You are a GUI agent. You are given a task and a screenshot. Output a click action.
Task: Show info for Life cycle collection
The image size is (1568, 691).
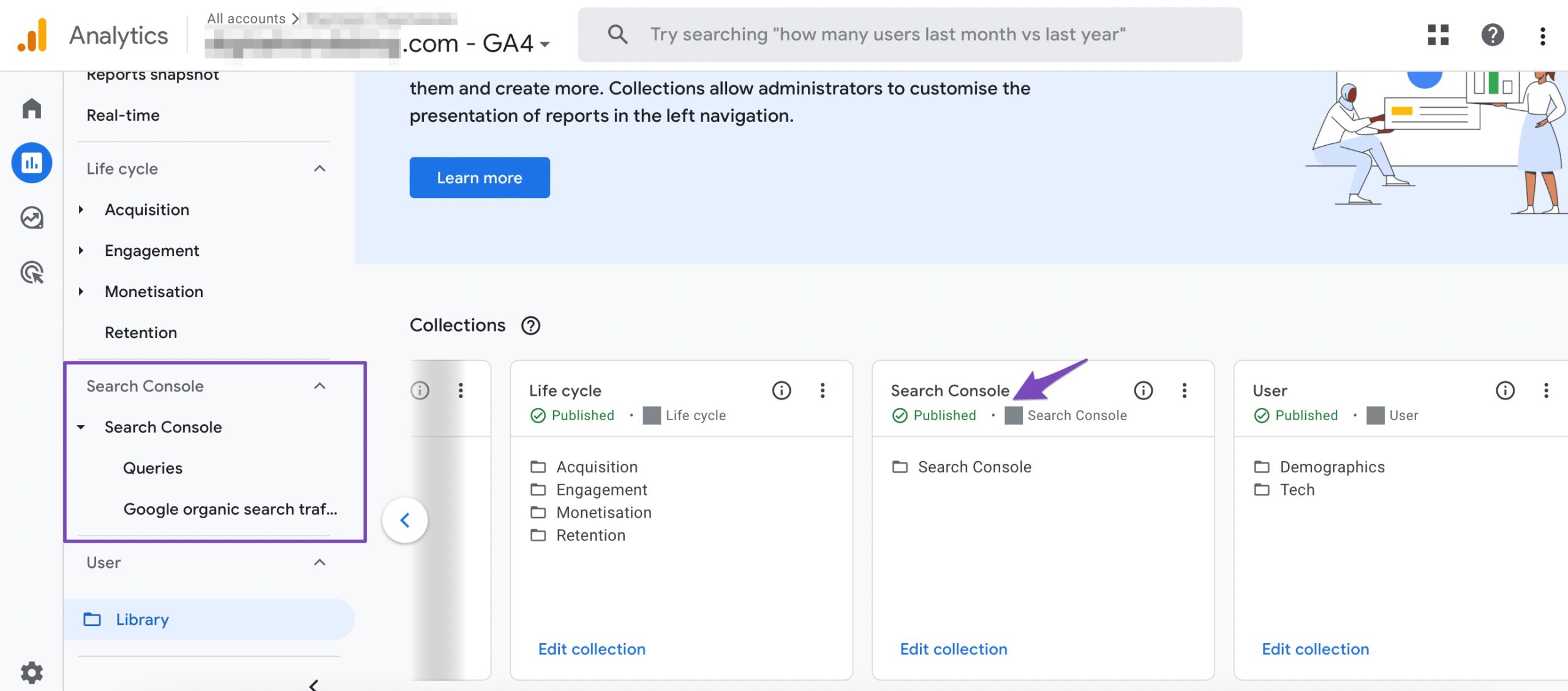tap(782, 390)
